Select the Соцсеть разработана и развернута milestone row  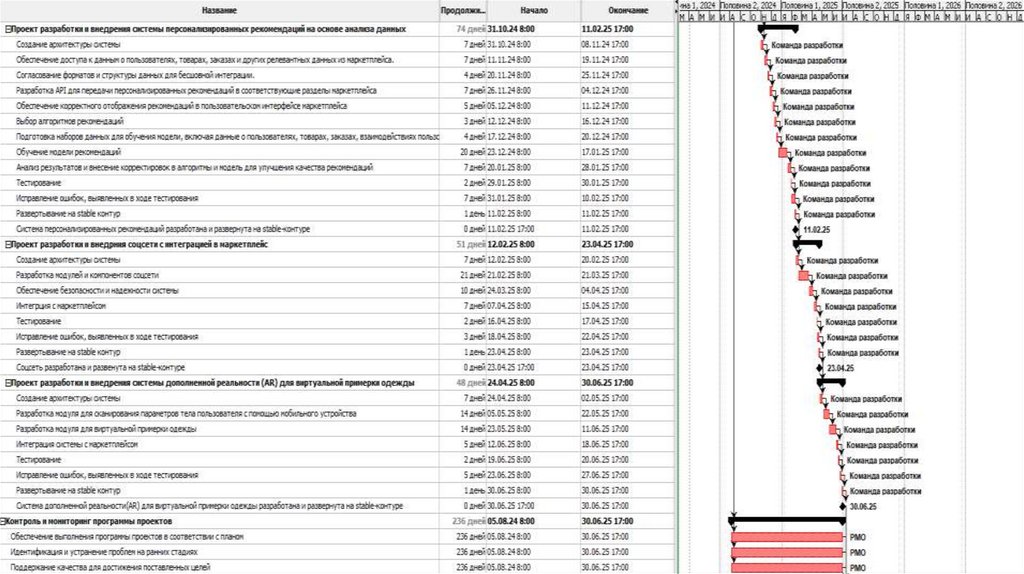coord(101,368)
